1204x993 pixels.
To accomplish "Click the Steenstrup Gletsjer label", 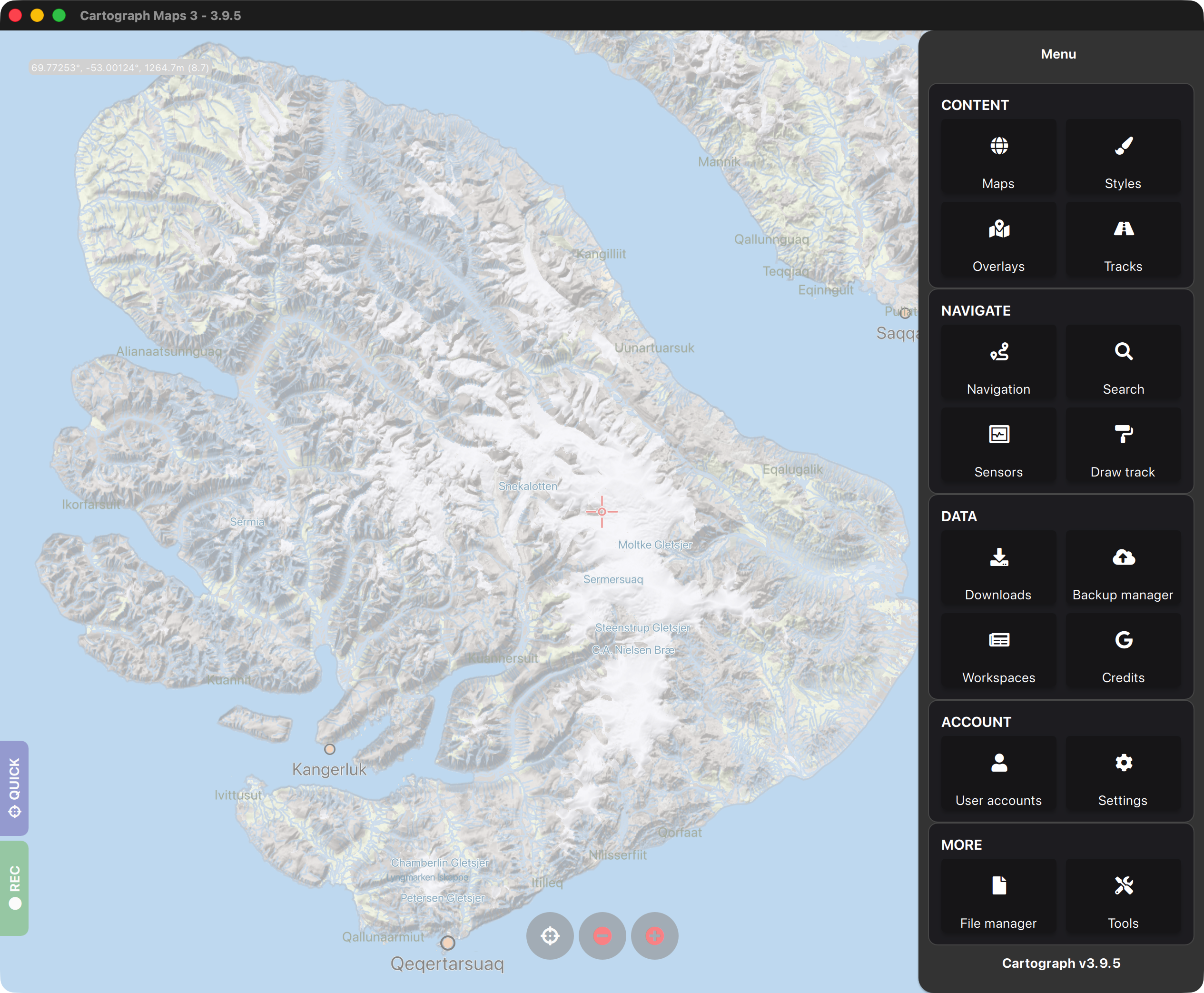I will (642, 627).
